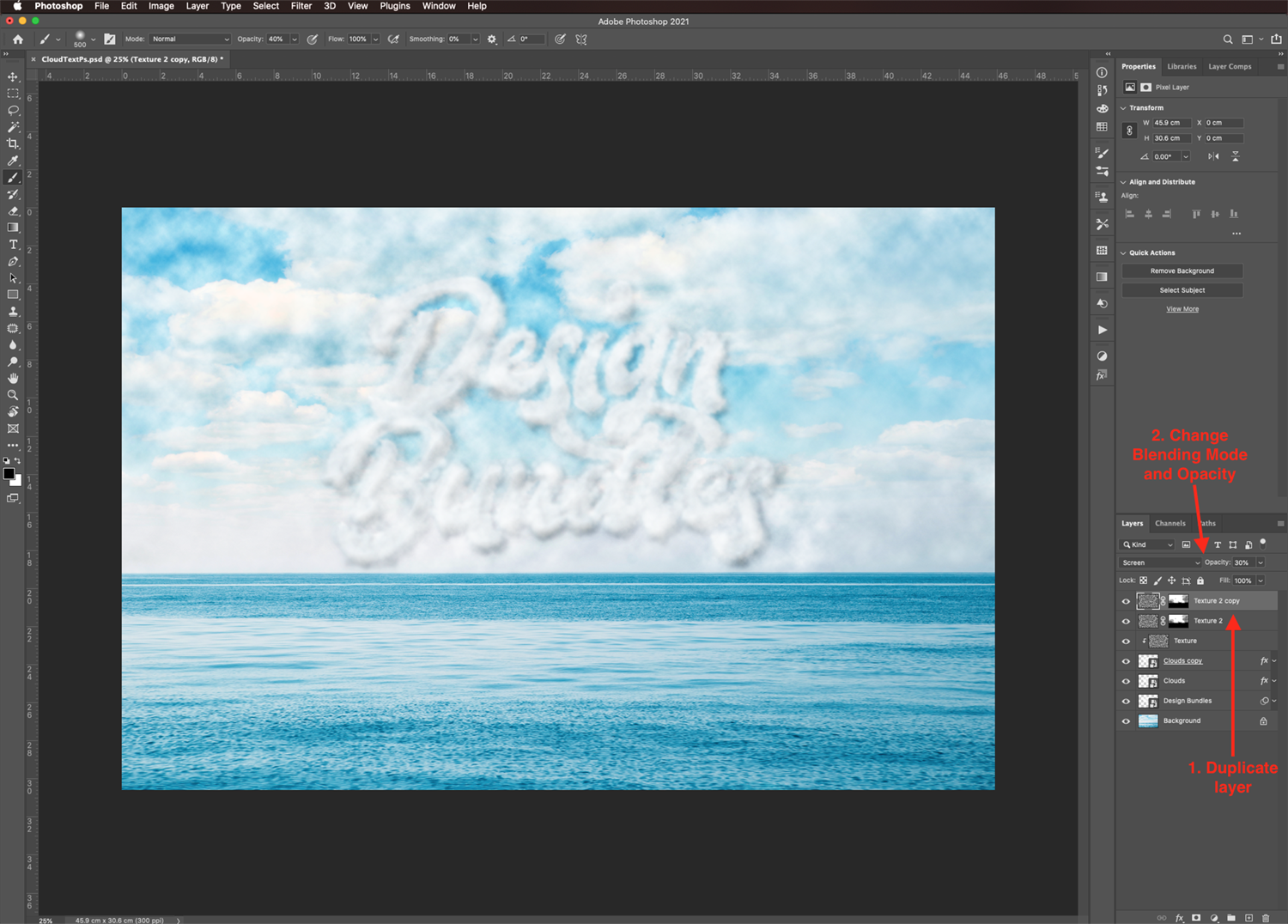Click the brush angle input field
This screenshot has height=924, width=1288.
(531, 39)
